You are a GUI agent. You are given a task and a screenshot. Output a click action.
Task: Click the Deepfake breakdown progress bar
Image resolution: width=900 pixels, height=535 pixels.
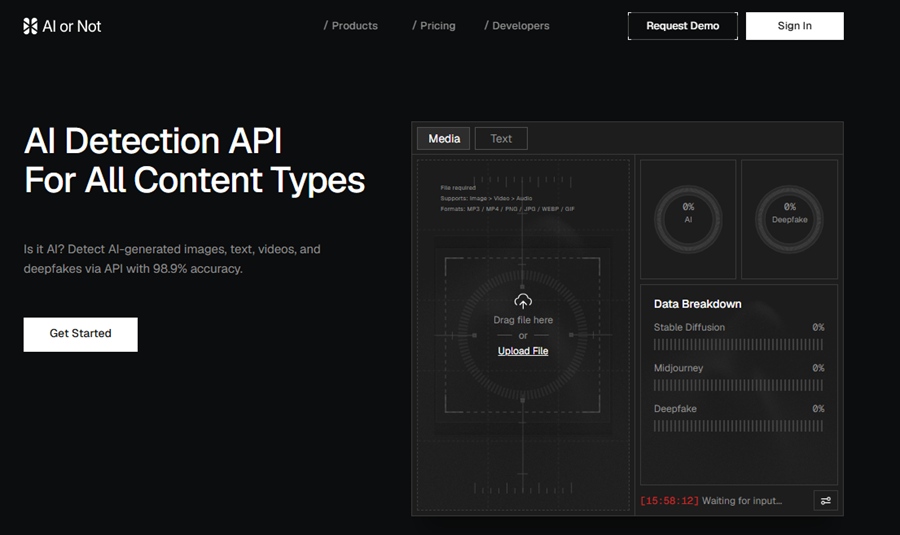[738, 426]
